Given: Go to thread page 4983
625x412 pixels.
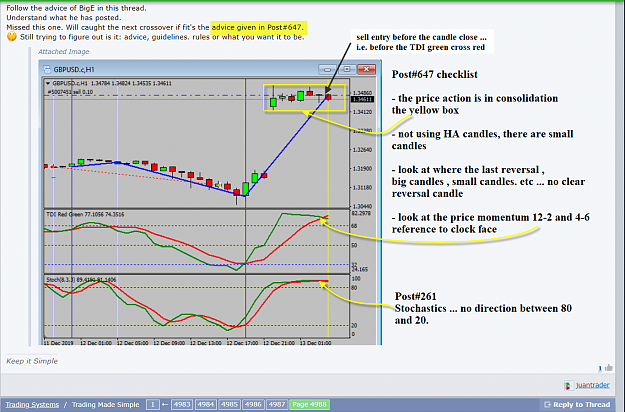Looking at the screenshot, I should [182, 404].
